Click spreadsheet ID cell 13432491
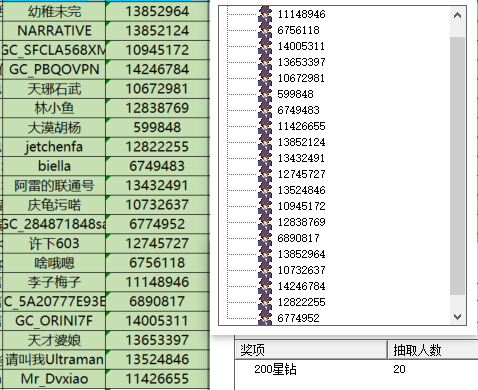 (x=157, y=185)
